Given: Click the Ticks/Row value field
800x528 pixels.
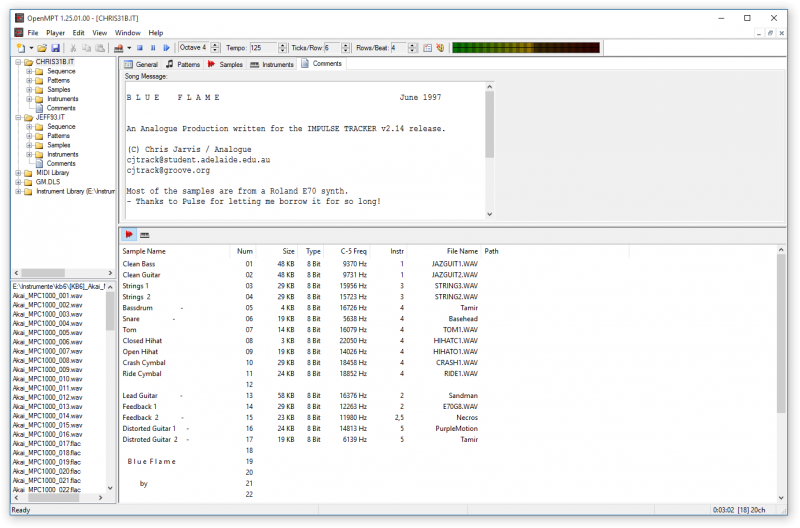Looking at the screenshot, I should click(333, 48).
